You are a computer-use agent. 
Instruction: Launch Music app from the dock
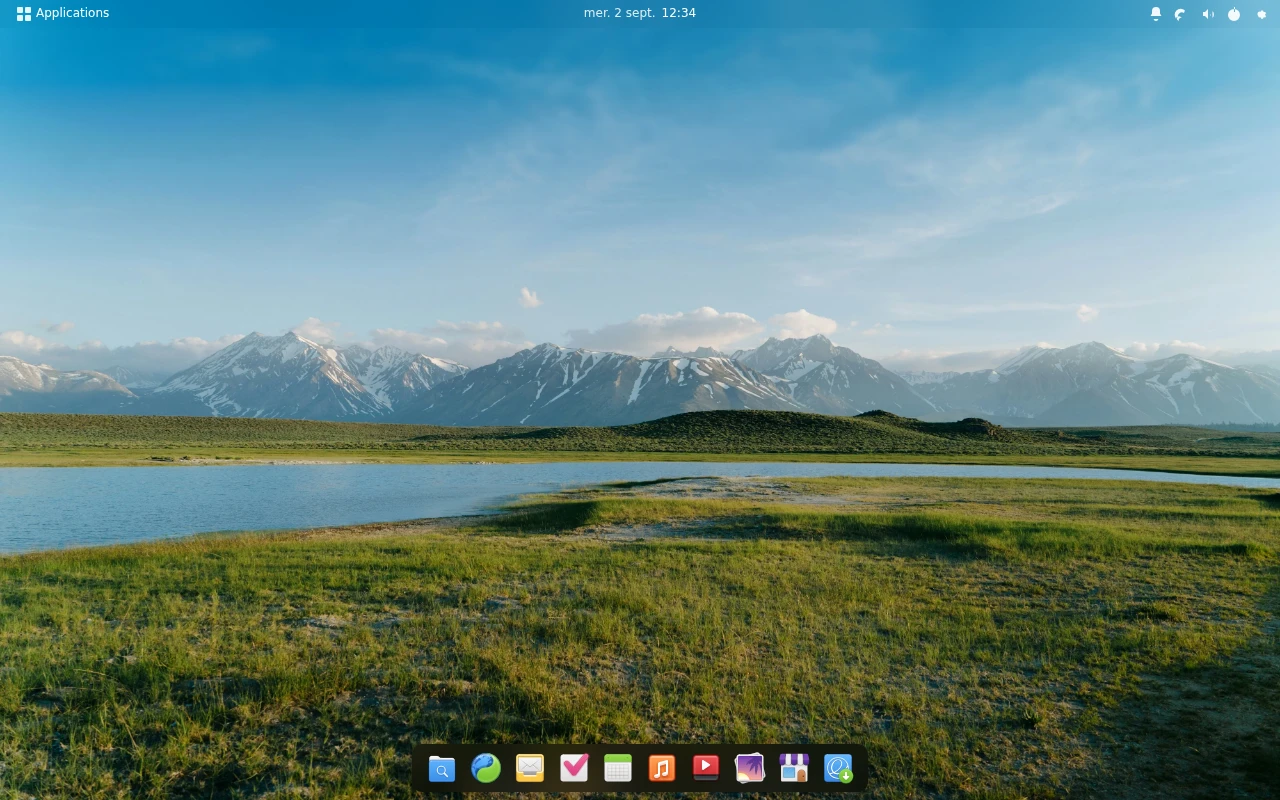pyautogui.click(x=662, y=768)
